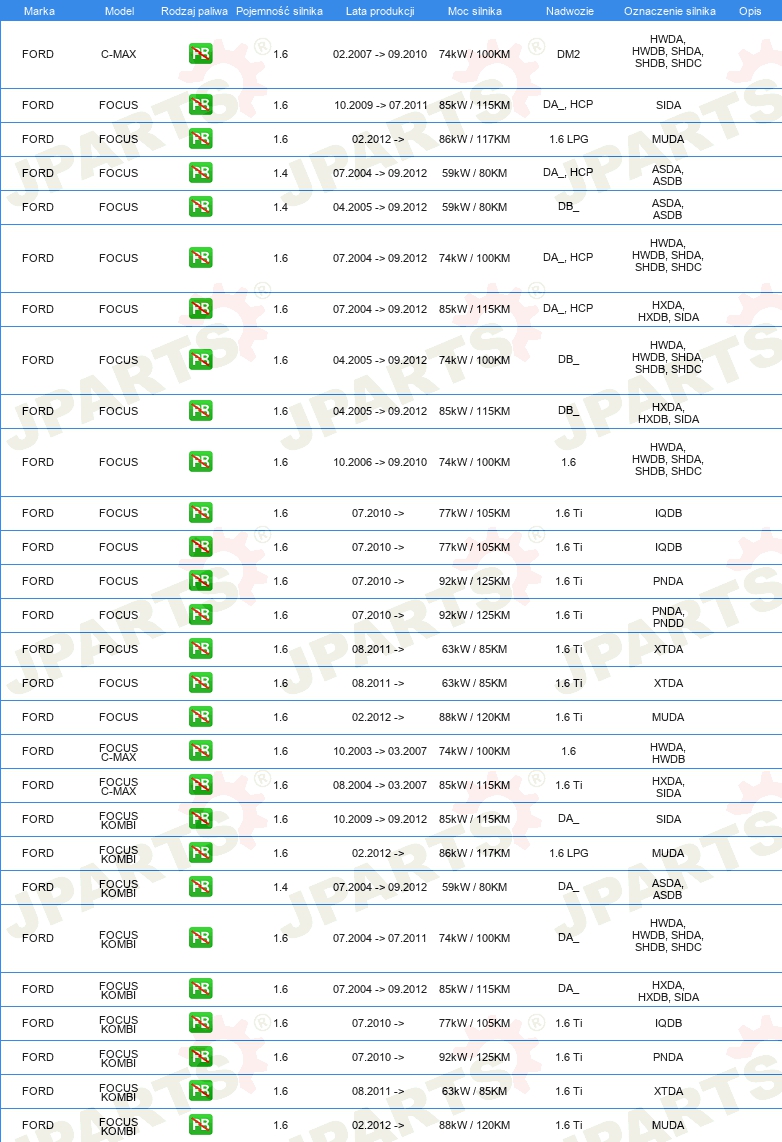This screenshot has height=1142, width=782.
Task: Select the date range 08.2004 -> 03.2007
Action: click(380, 785)
